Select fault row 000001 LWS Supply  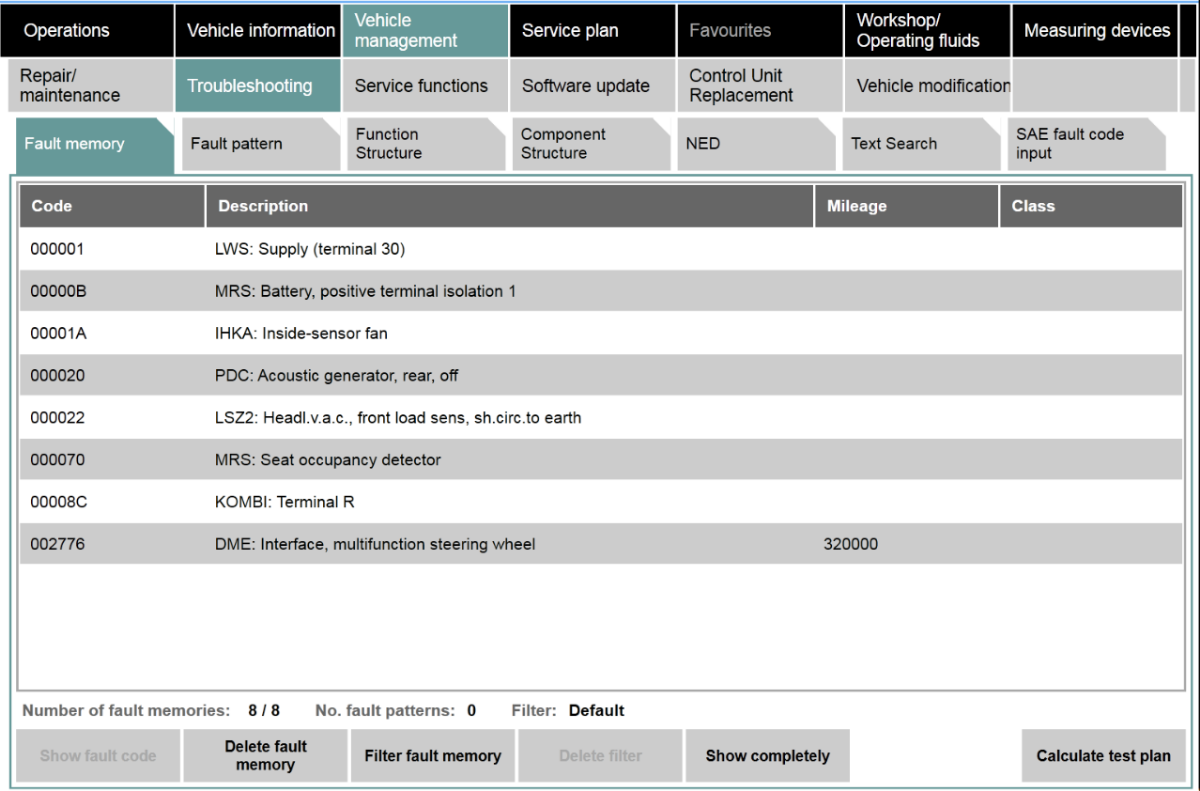click(x=601, y=249)
